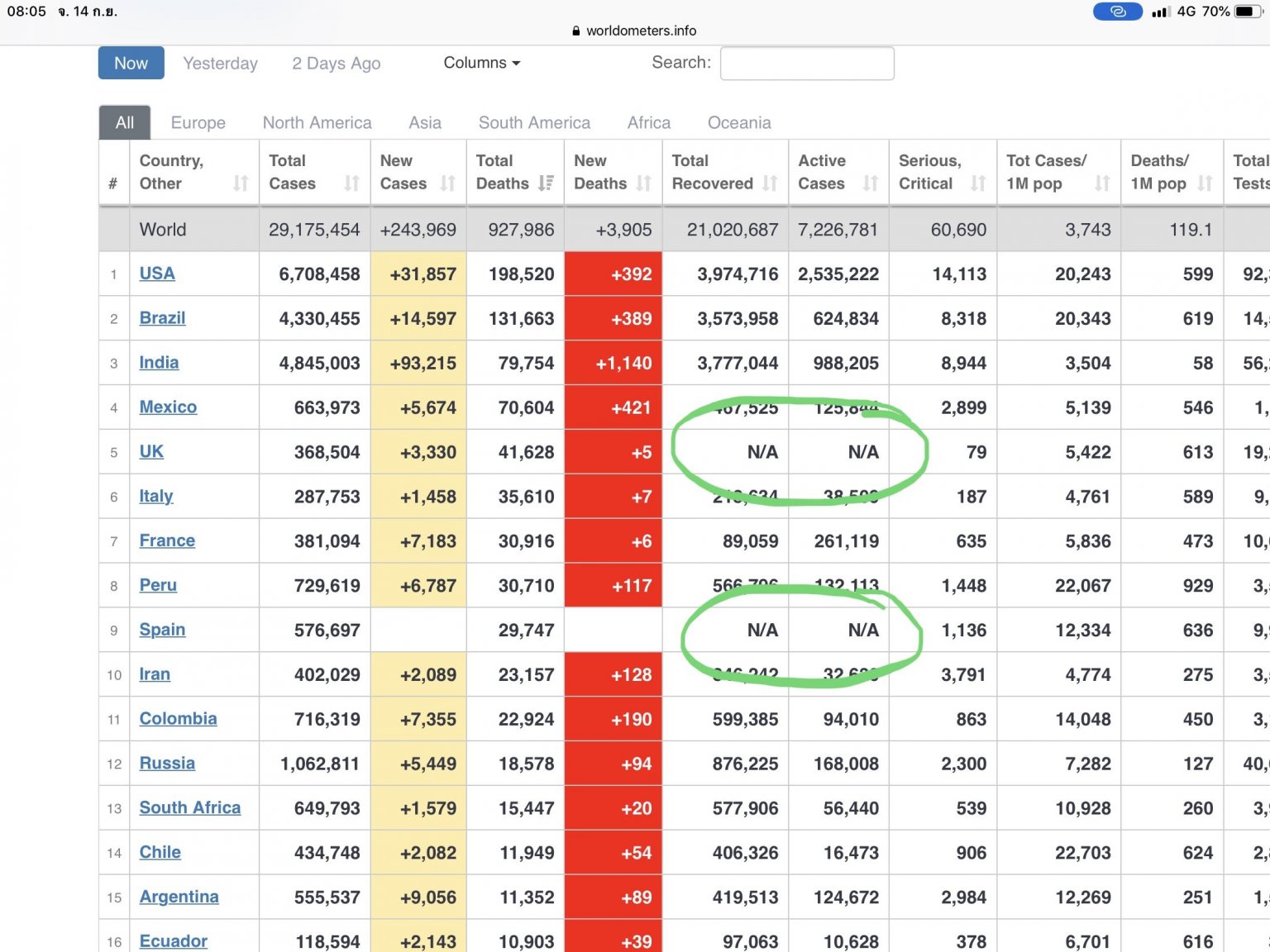
Task: Filter by the Asia tab
Action: coord(425,123)
